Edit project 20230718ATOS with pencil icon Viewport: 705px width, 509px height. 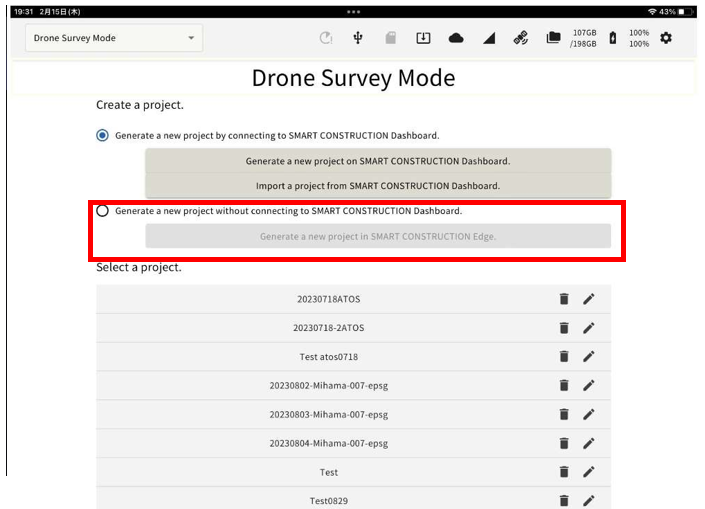click(x=589, y=299)
